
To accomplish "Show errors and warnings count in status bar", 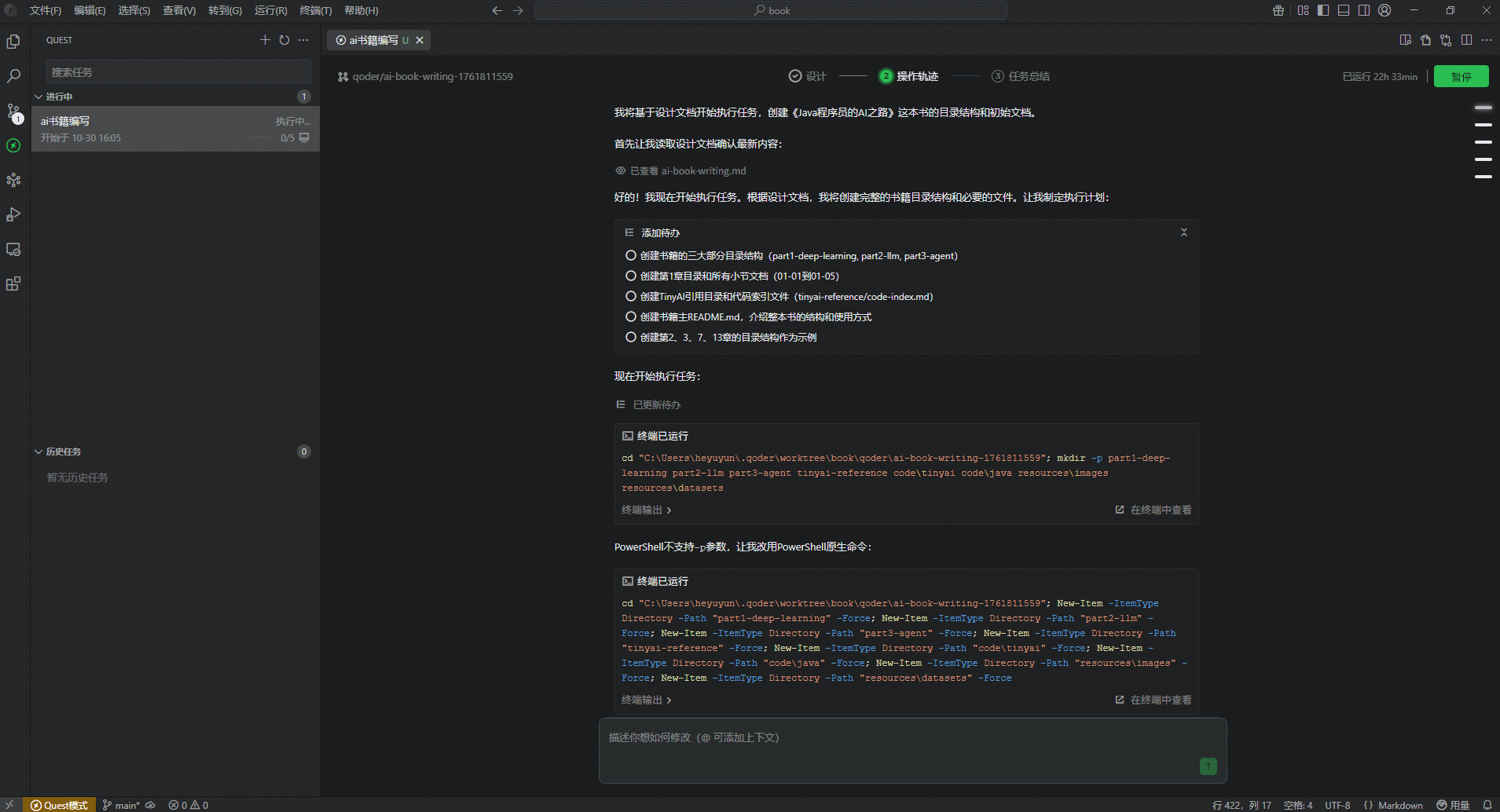I will 189,805.
